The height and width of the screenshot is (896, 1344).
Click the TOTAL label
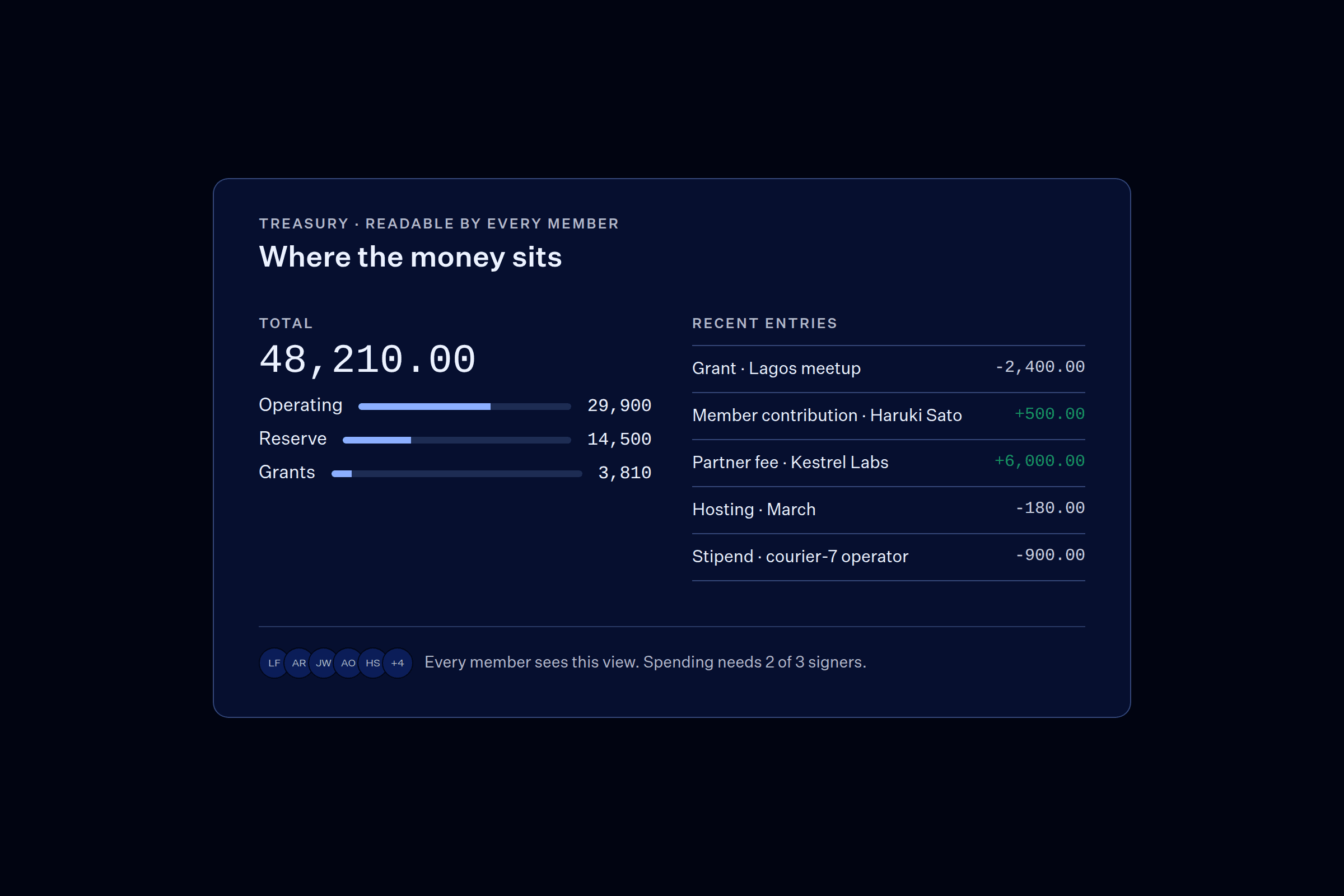click(x=286, y=324)
